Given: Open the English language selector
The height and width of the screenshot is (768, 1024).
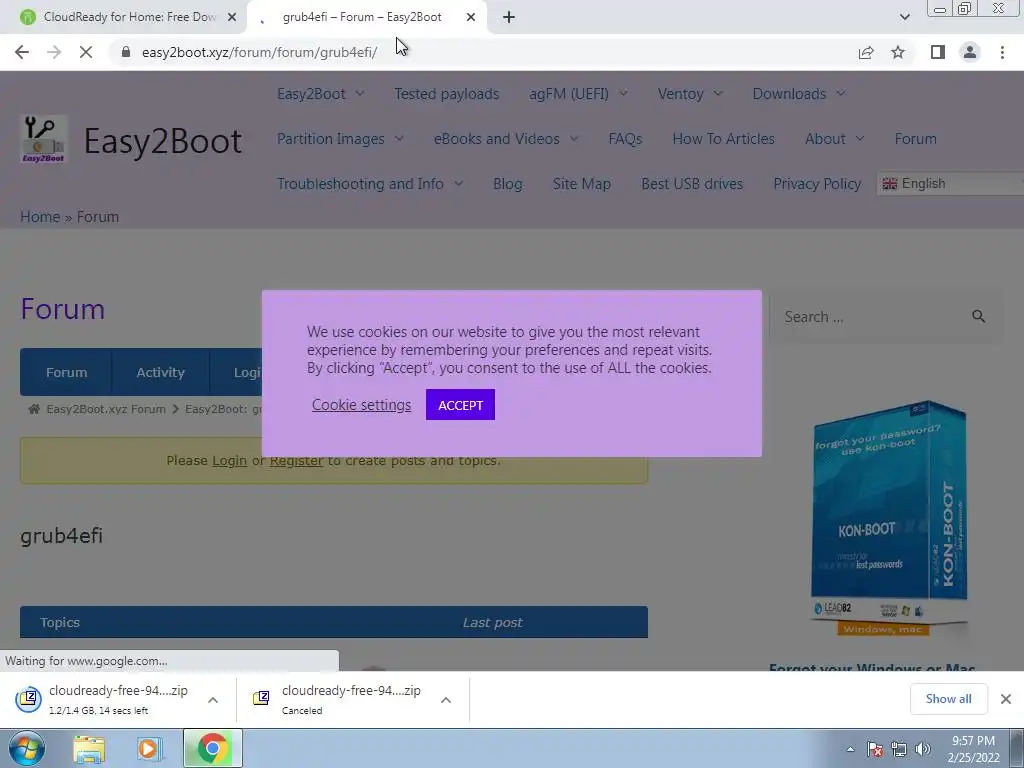Looking at the screenshot, I should click(950, 184).
